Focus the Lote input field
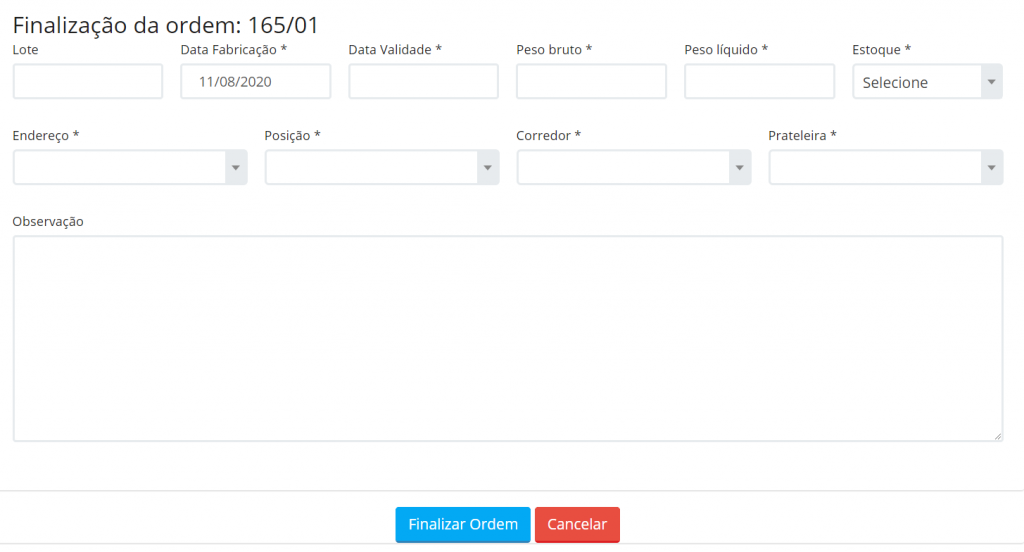This screenshot has height=552, width=1024. (x=88, y=82)
